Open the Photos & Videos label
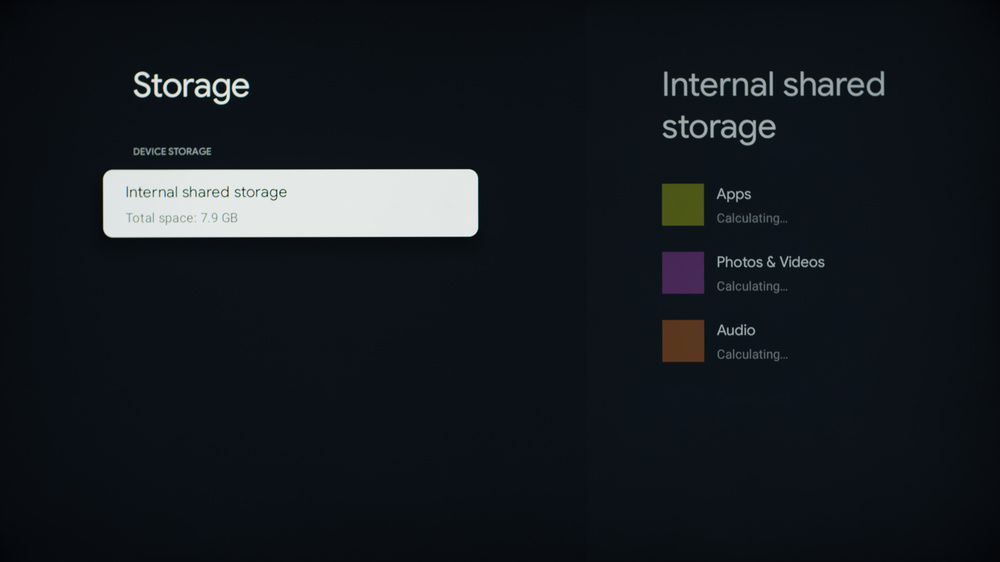1000x562 pixels. tap(770, 262)
